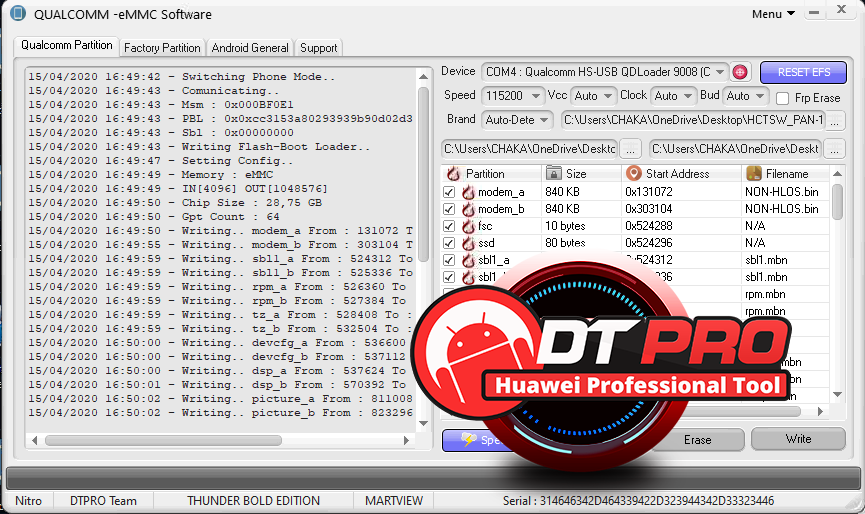
Task: Click the second Desktop path input field
Action: pyautogui.click(x=735, y=149)
